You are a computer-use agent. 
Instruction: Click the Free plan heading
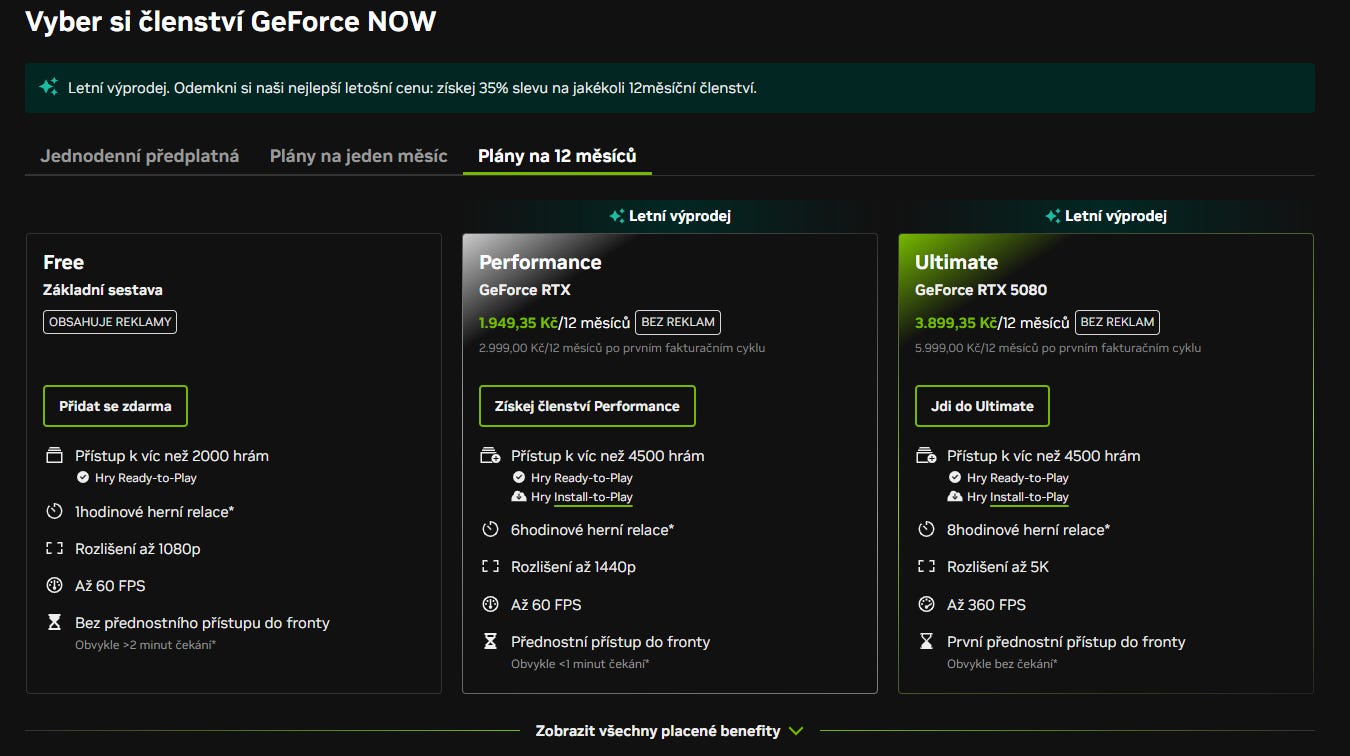(x=63, y=262)
